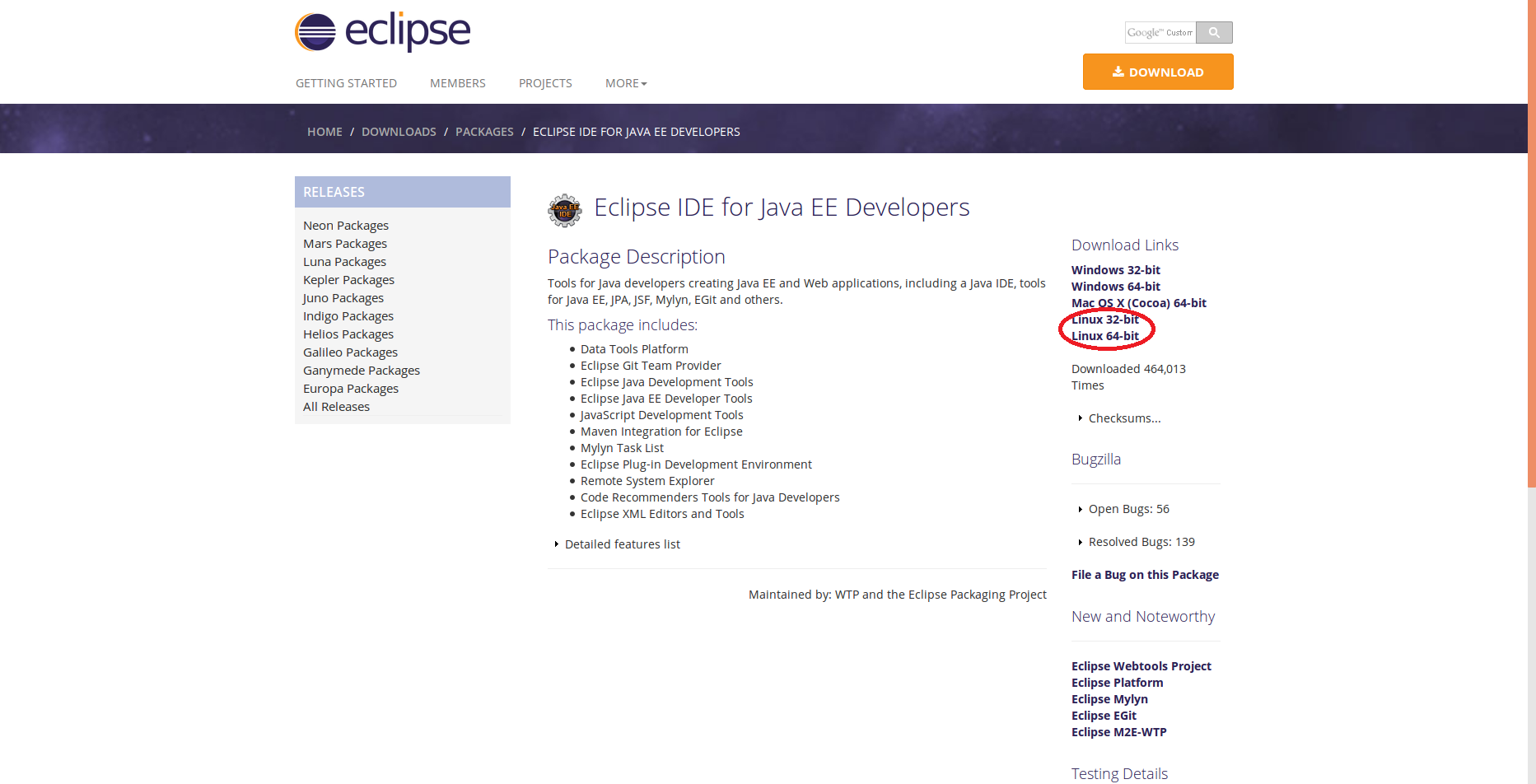
Task: Open Ganymede Packages release link
Action: pos(362,371)
